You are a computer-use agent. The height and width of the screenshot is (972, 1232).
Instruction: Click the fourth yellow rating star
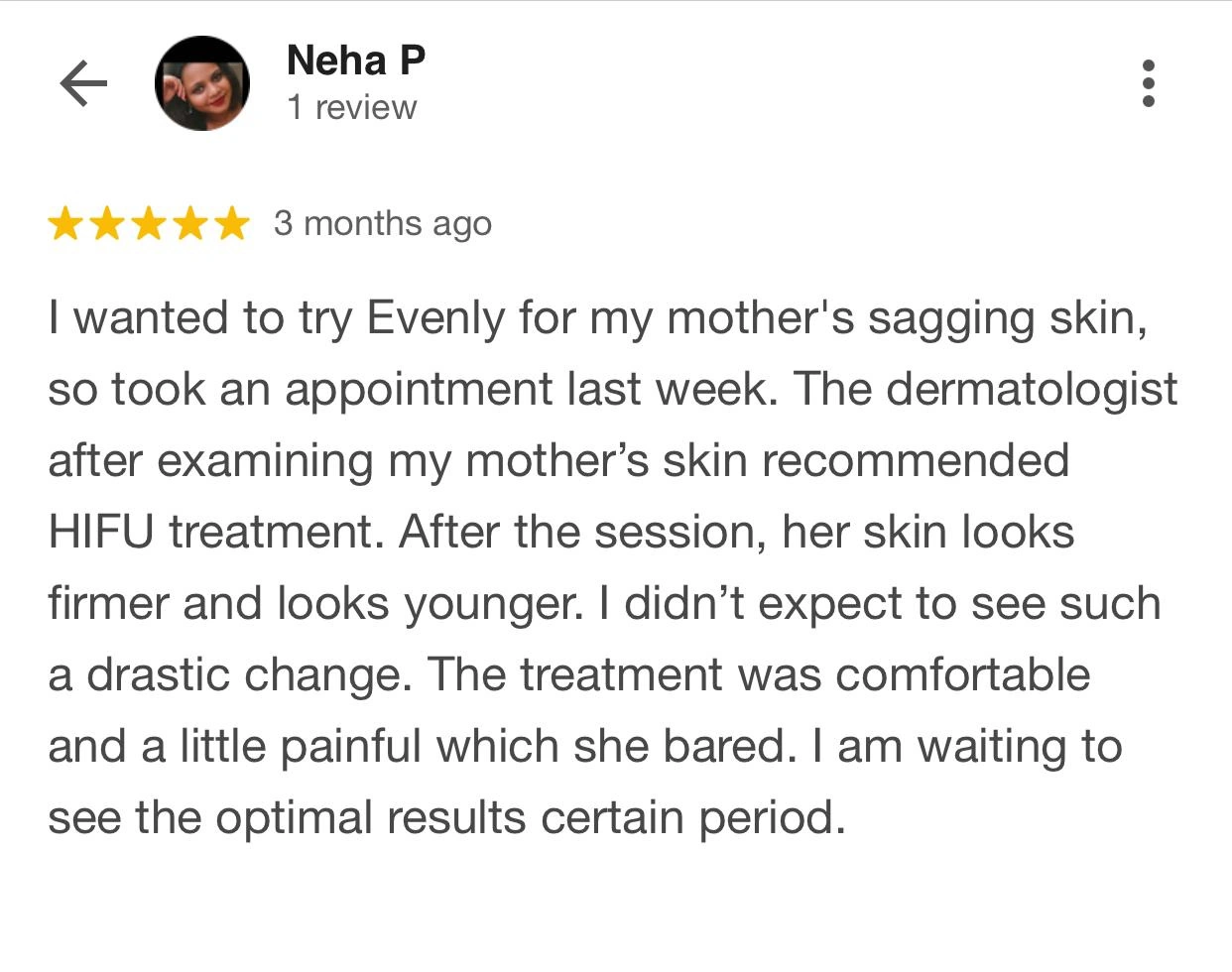(190, 224)
